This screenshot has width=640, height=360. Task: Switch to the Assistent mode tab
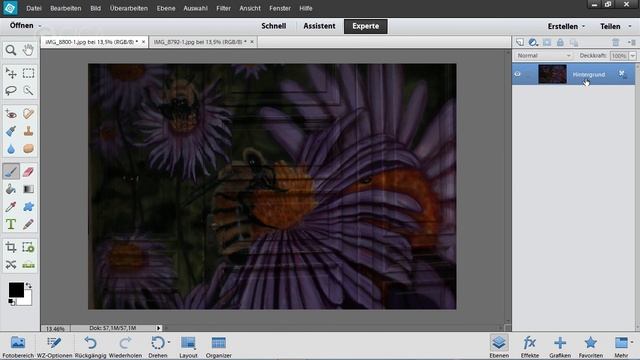pyautogui.click(x=319, y=26)
